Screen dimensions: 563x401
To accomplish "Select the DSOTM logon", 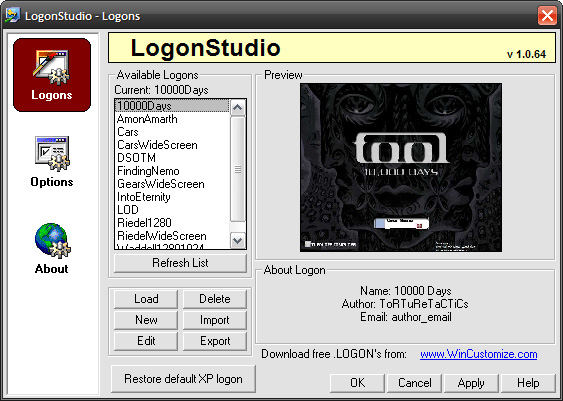I will tap(136, 158).
